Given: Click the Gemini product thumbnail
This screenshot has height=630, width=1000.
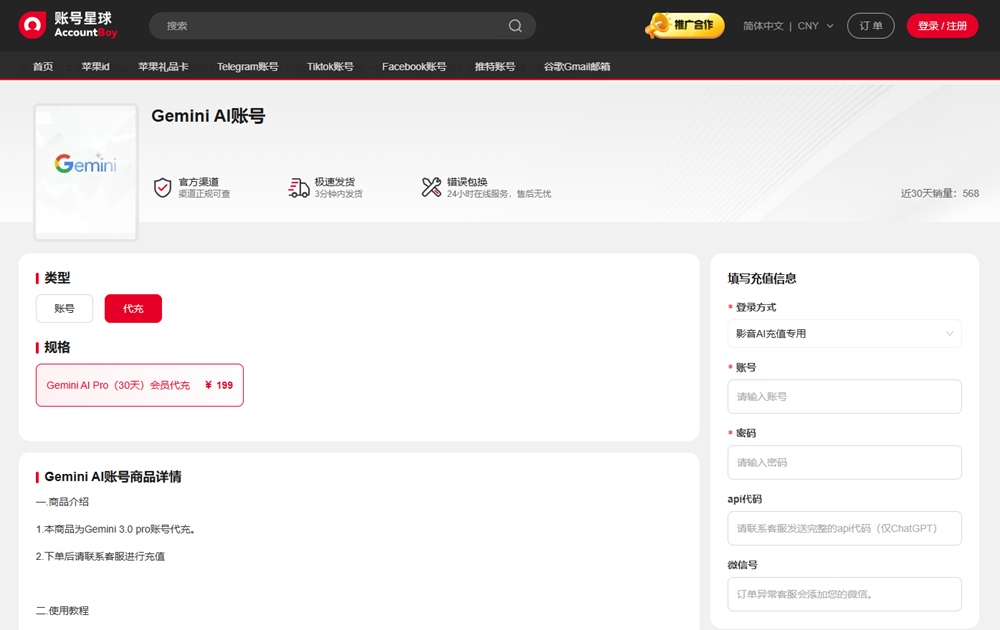Looking at the screenshot, I should click(x=86, y=172).
